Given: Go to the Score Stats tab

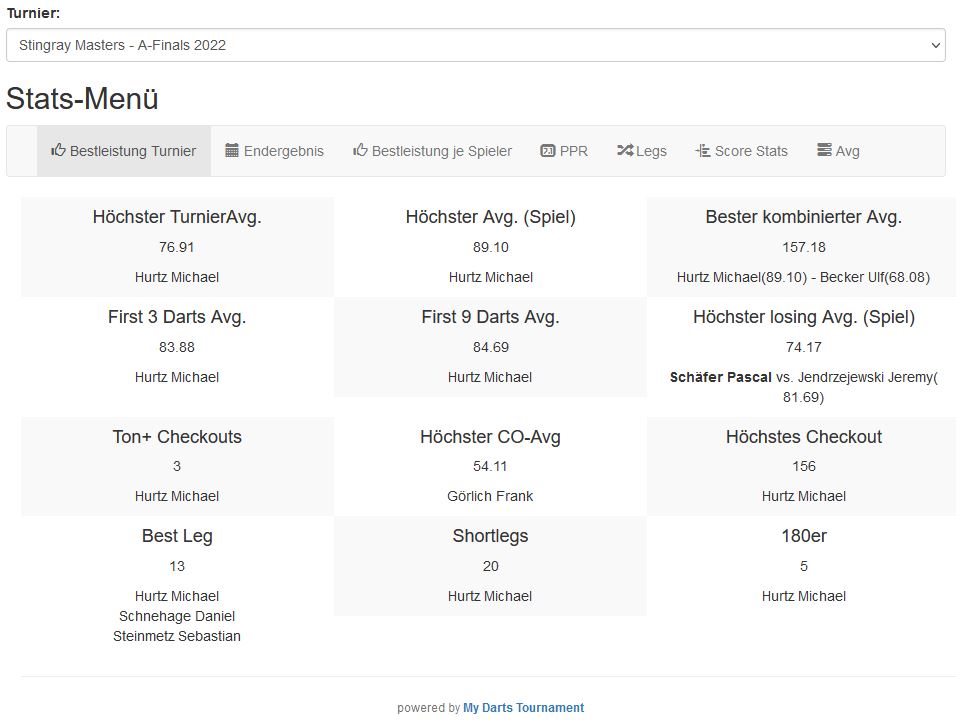Looking at the screenshot, I should [751, 151].
